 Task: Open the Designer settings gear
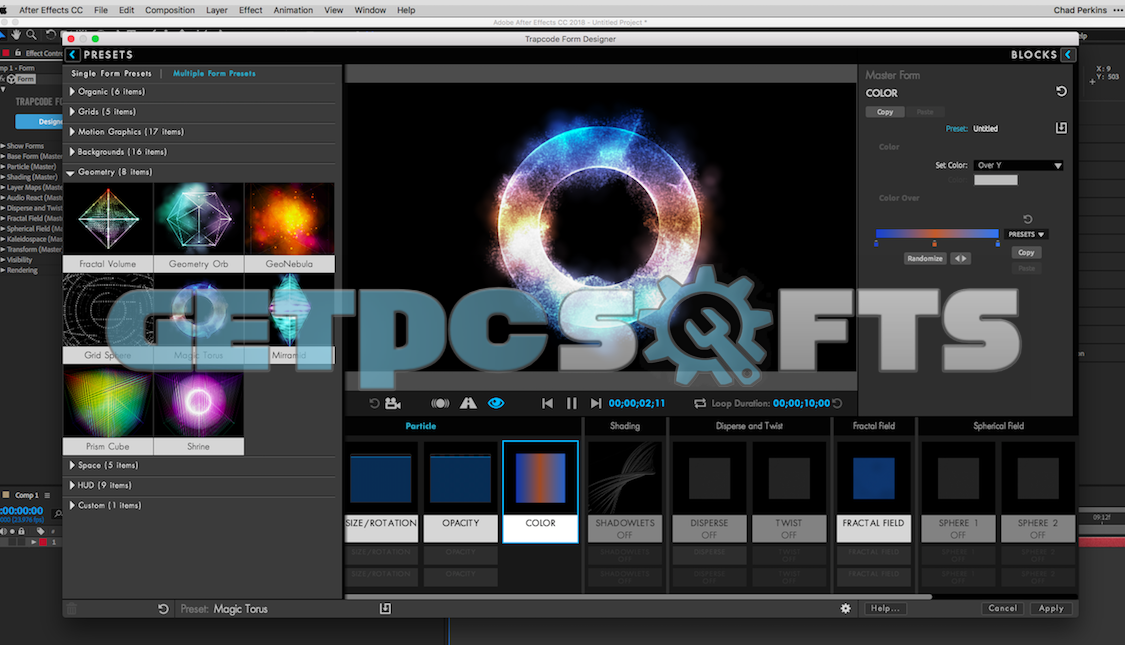pos(846,608)
